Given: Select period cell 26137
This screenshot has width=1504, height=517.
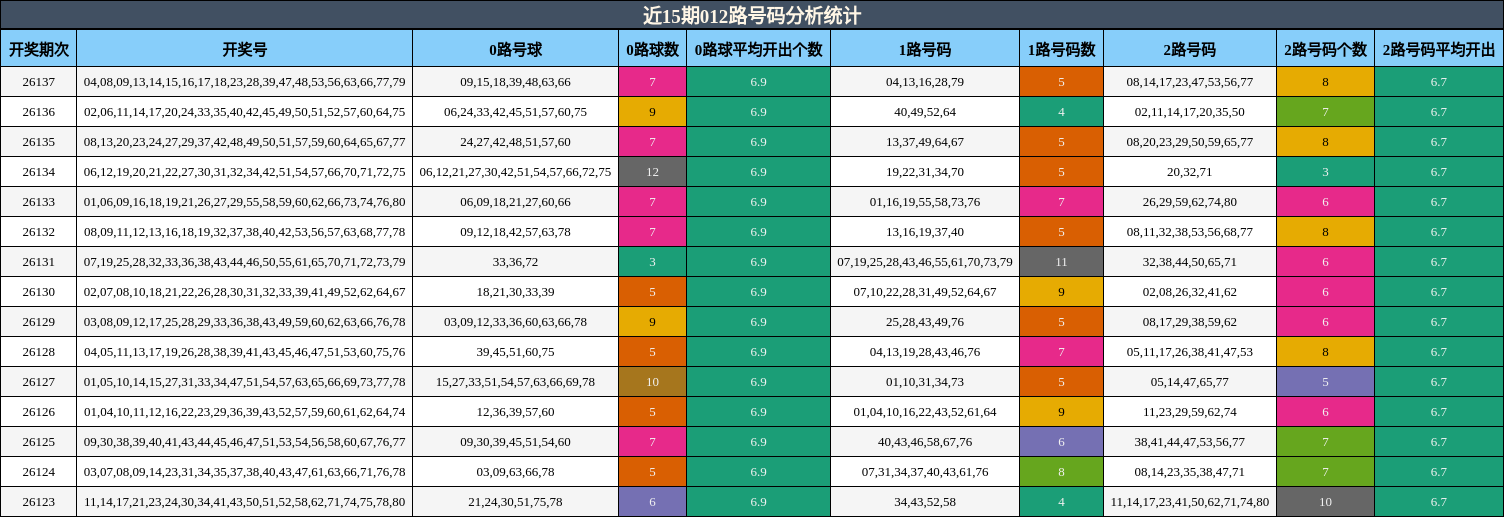Looking at the screenshot, I should (x=39, y=82).
